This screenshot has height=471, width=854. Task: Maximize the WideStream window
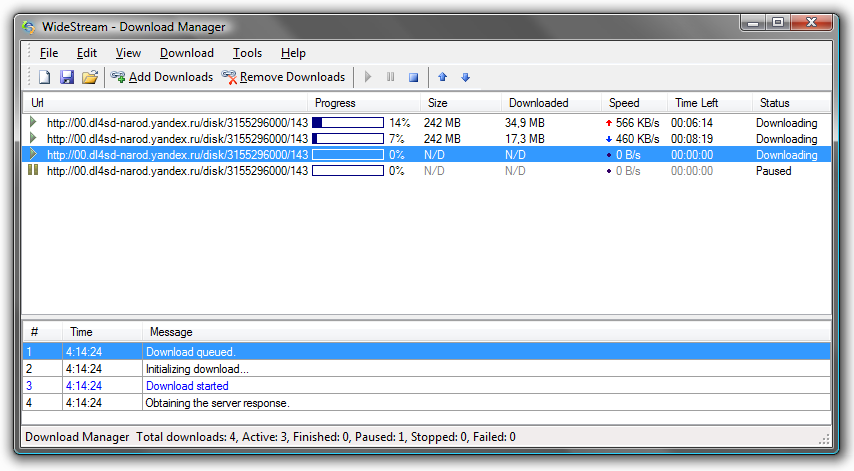point(778,22)
